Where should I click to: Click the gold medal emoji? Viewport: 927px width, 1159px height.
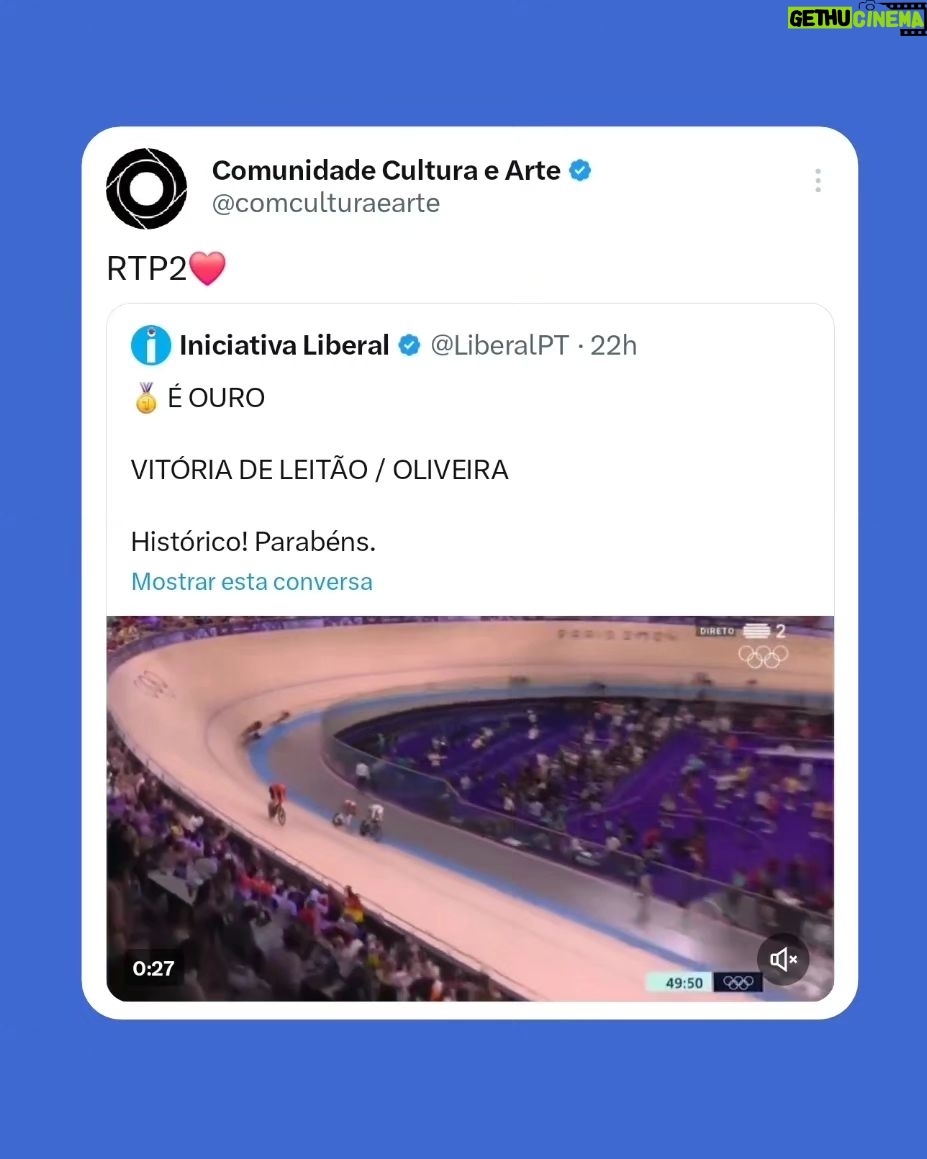tap(146, 398)
